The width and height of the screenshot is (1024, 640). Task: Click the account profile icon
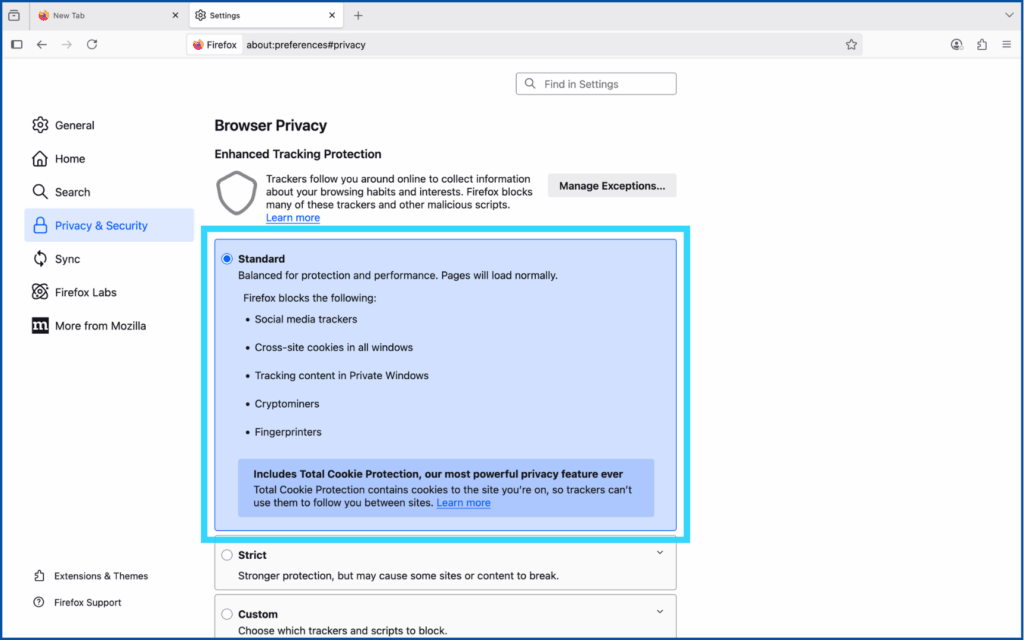coord(957,45)
